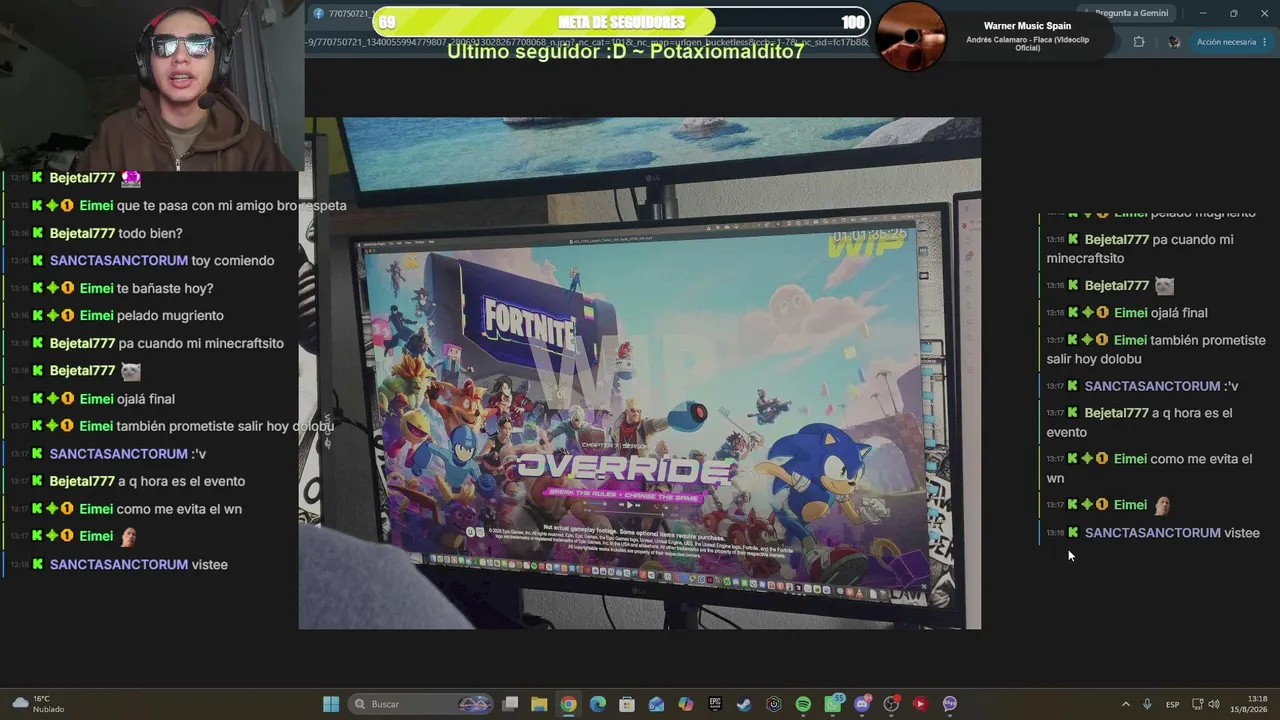Open the microphone tray icon
The width and height of the screenshot is (1280, 720).
(x=1147, y=704)
